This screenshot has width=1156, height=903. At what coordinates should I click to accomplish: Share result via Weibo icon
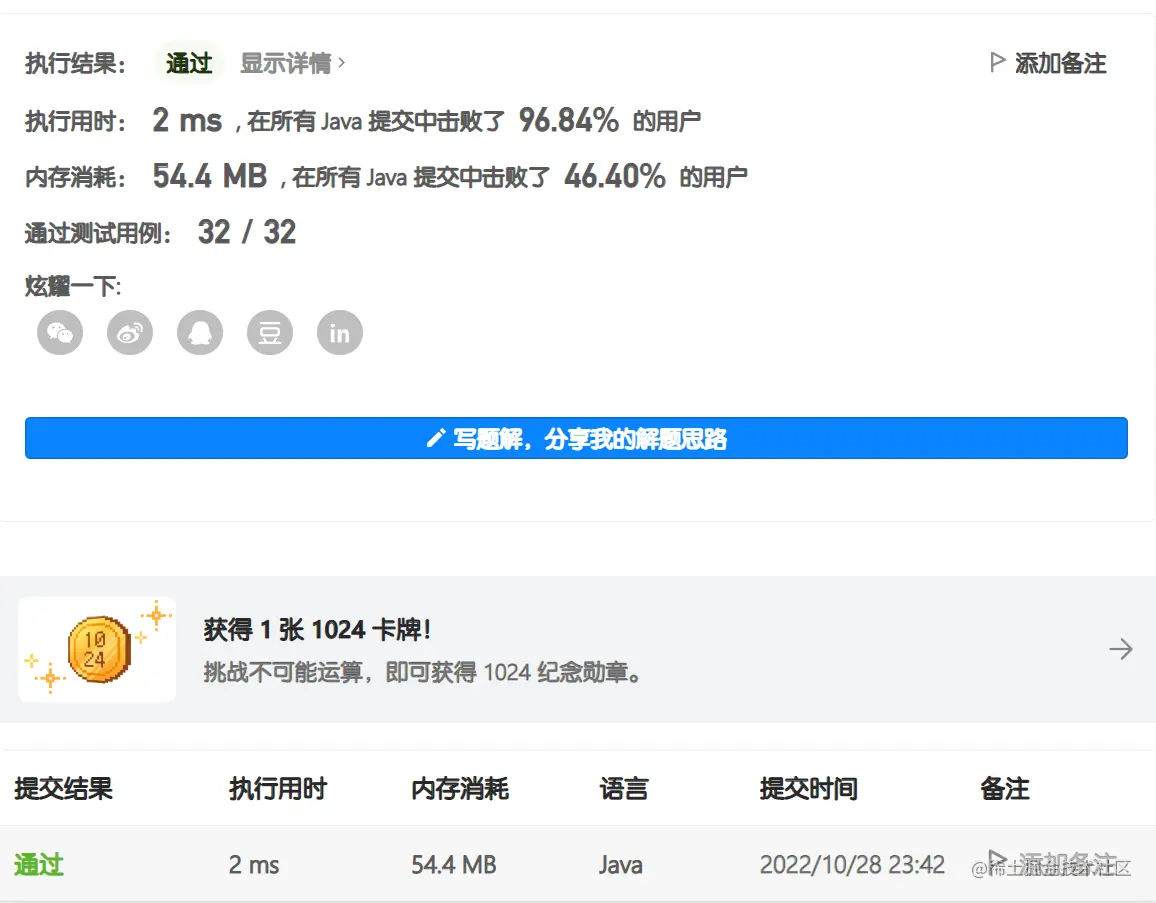130,332
